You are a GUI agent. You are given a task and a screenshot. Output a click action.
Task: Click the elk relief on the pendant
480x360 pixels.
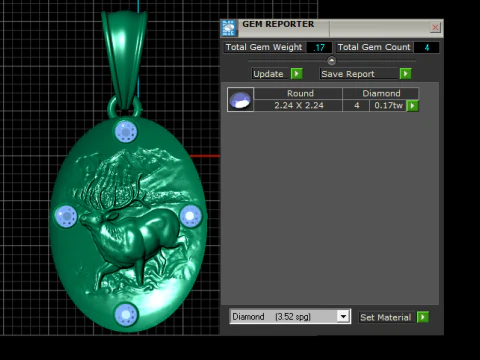(132, 230)
